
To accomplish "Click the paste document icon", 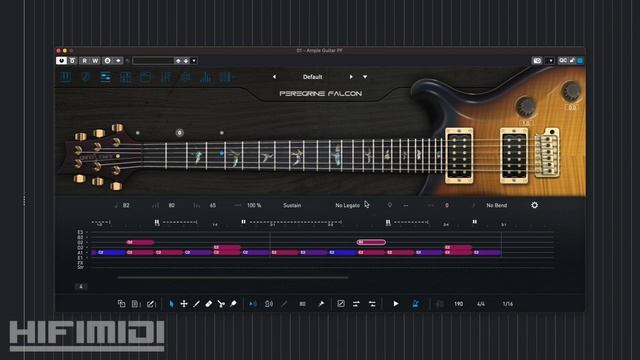I will click(136, 304).
